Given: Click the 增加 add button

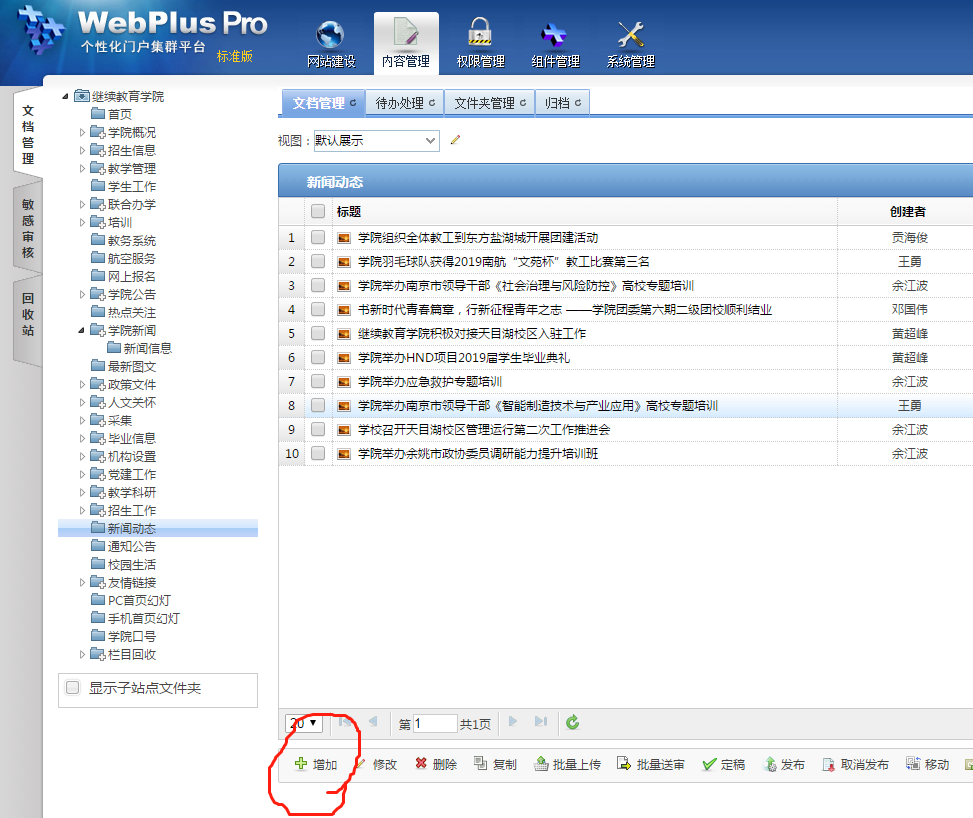Looking at the screenshot, I should (316, 764).
